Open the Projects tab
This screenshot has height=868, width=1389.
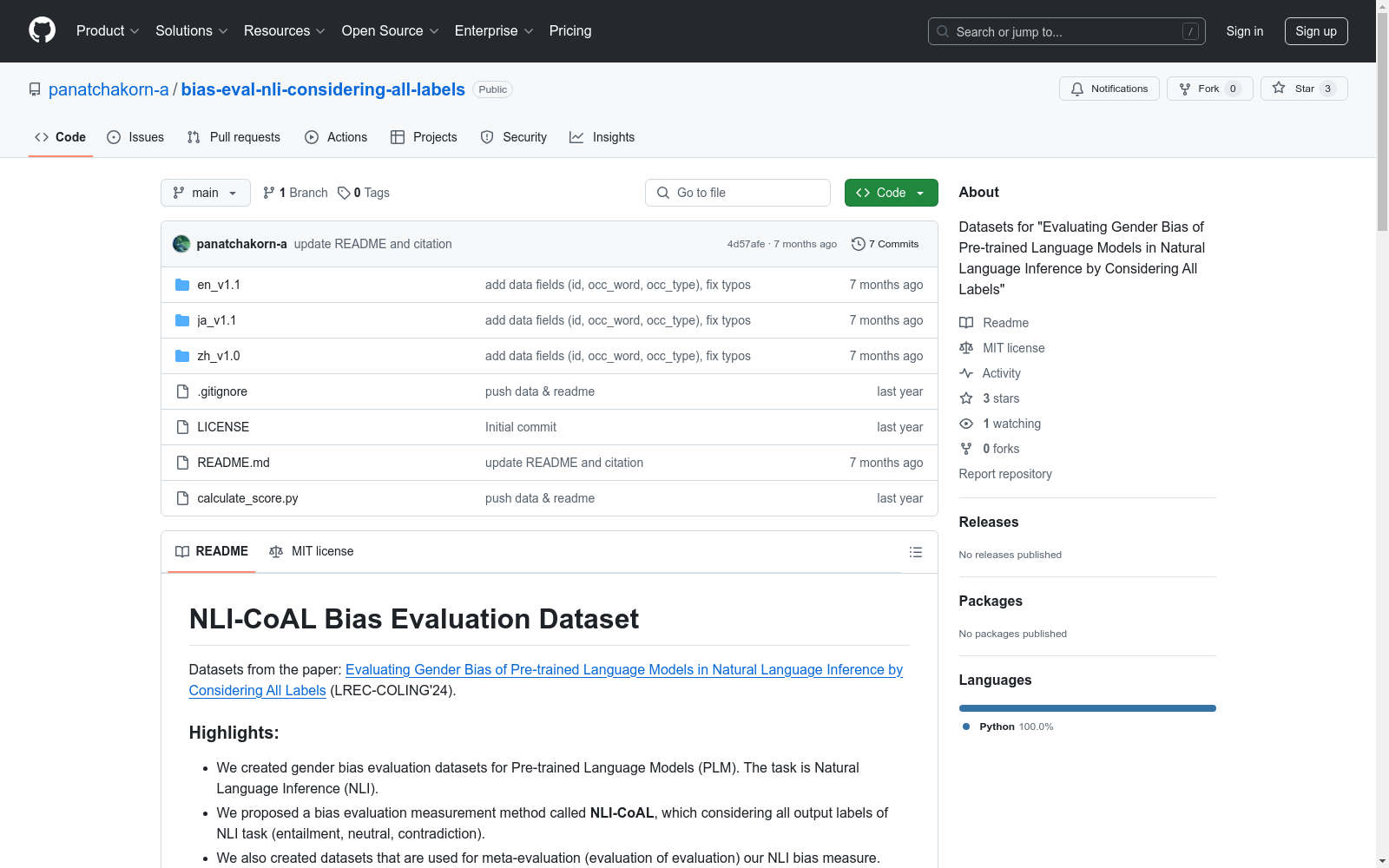coord(424,137)
